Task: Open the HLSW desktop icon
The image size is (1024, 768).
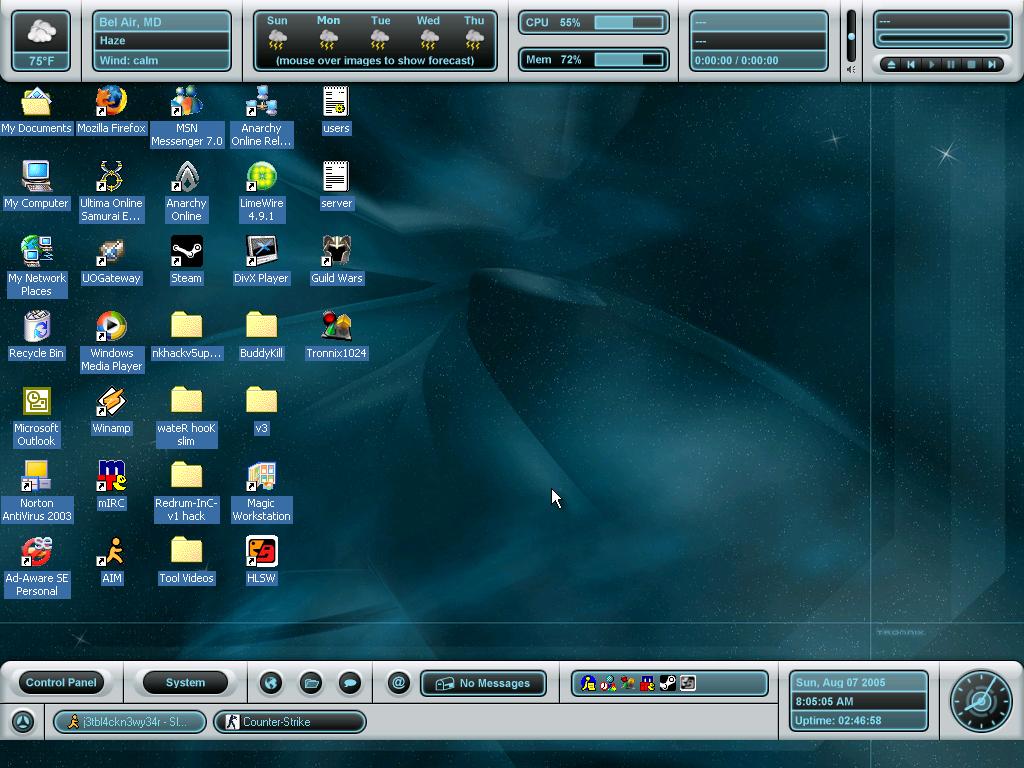Action: click(x=261, y=551)
